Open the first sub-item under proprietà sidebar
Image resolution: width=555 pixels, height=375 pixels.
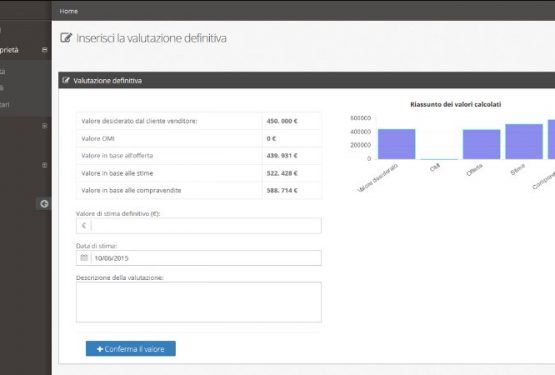point(3,72)
